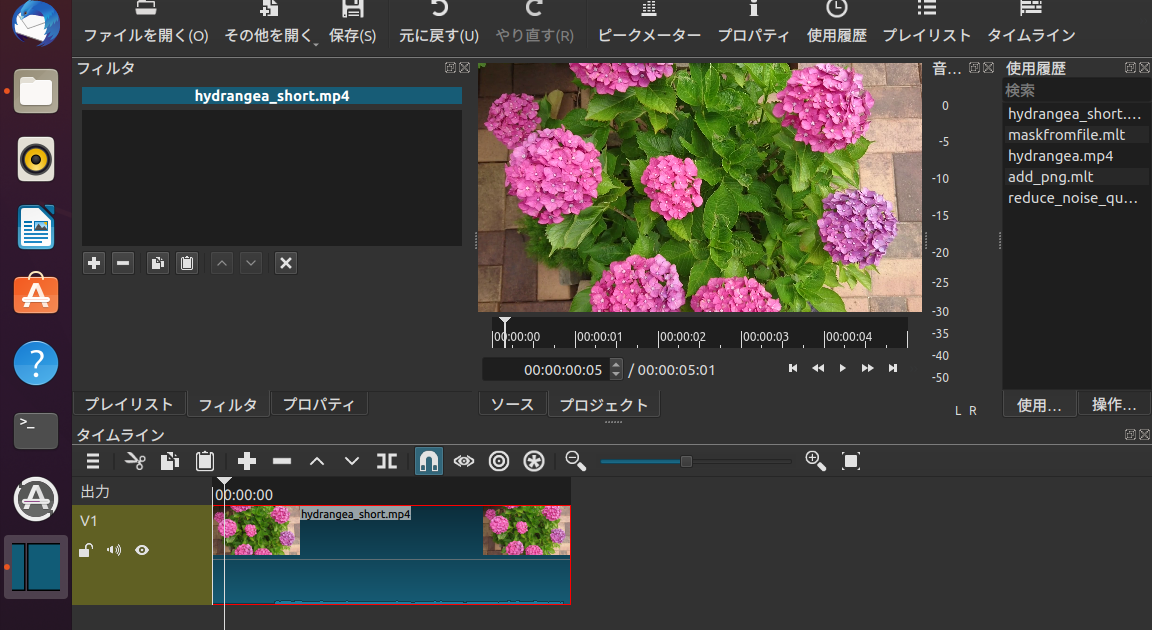Switch to the プレイリスト tab

click(x=129, y=403)
